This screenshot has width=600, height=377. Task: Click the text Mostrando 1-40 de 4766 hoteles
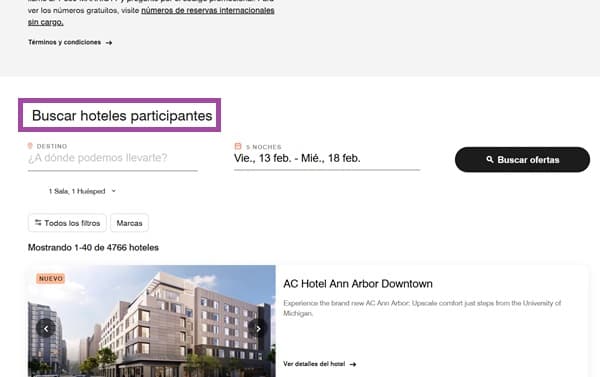pos(93,248)
